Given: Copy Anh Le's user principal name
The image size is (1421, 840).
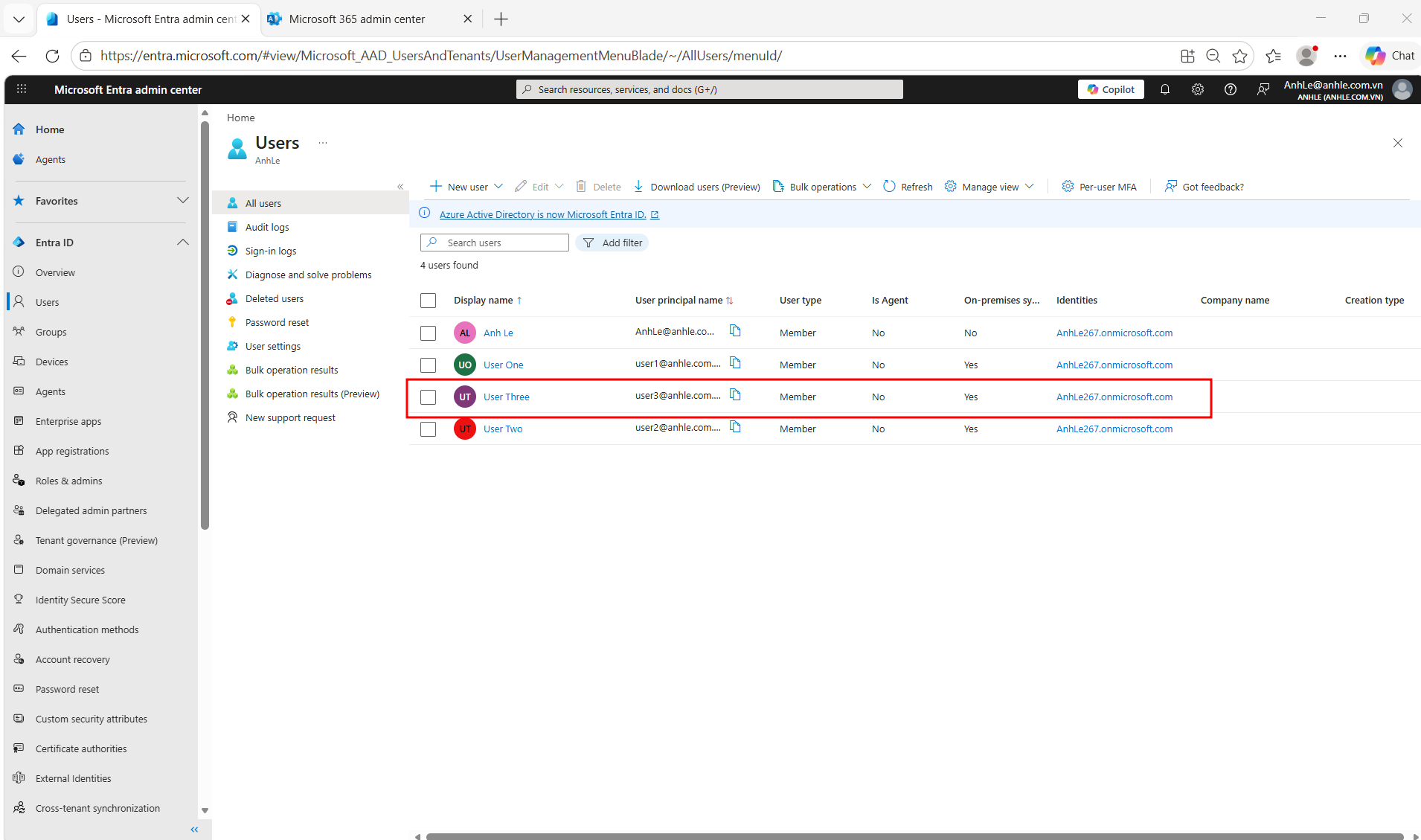Looking at the screenshot, I should (735, 331).
